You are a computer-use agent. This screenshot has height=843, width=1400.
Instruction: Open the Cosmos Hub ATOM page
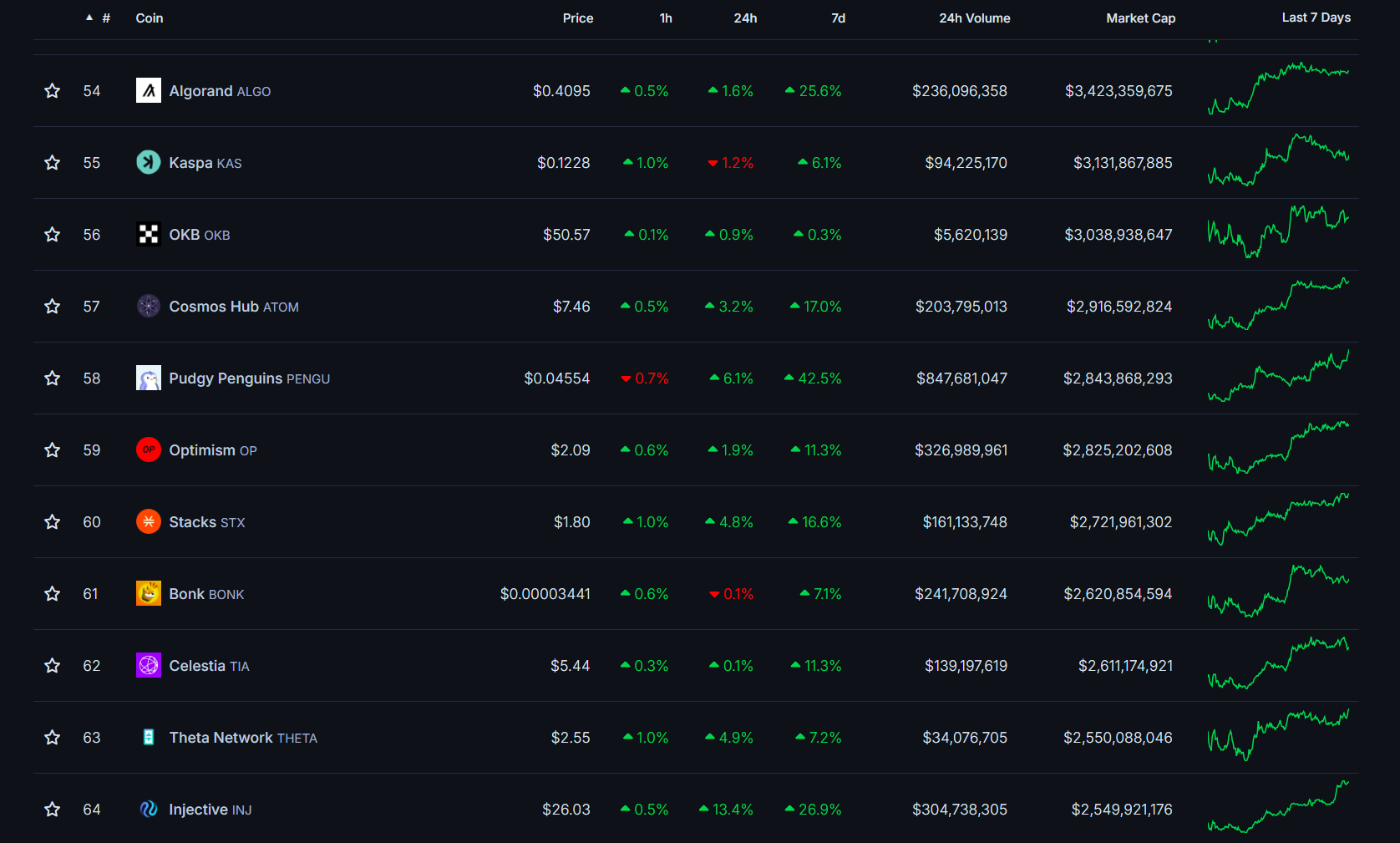point(234,307)
